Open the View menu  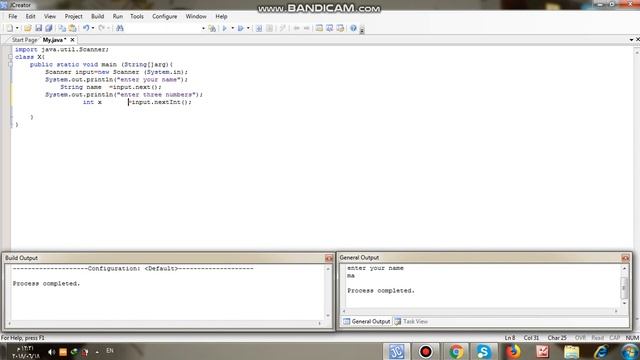coord(50,16)
